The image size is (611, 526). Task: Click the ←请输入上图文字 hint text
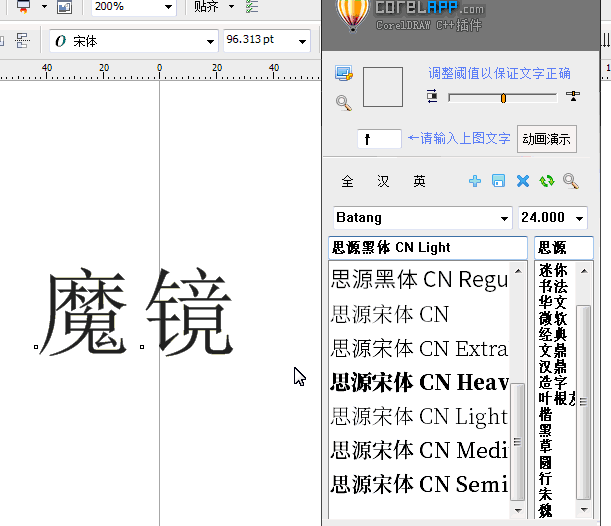coord(459,138)
